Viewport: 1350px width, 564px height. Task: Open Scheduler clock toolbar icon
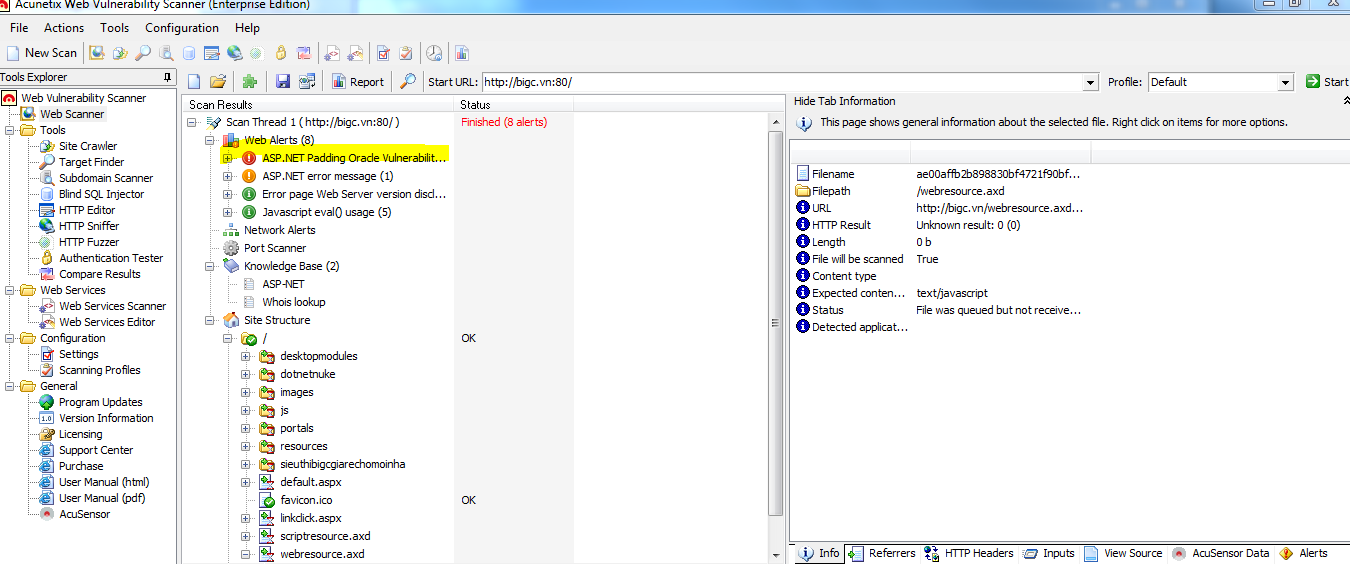[434, 53]
